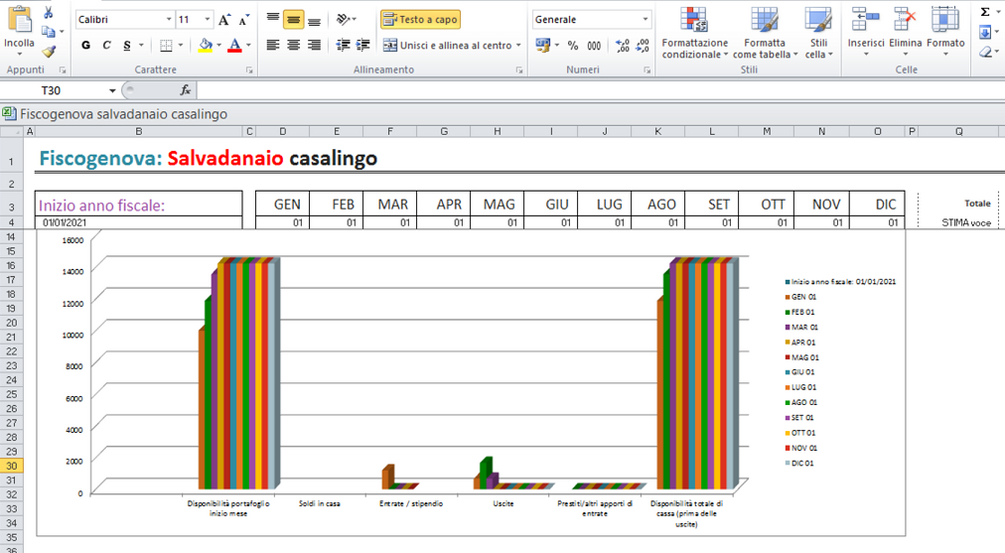Select the Format Painter brush icon
The image size is (1005, 553).
[x=49, y=51]
